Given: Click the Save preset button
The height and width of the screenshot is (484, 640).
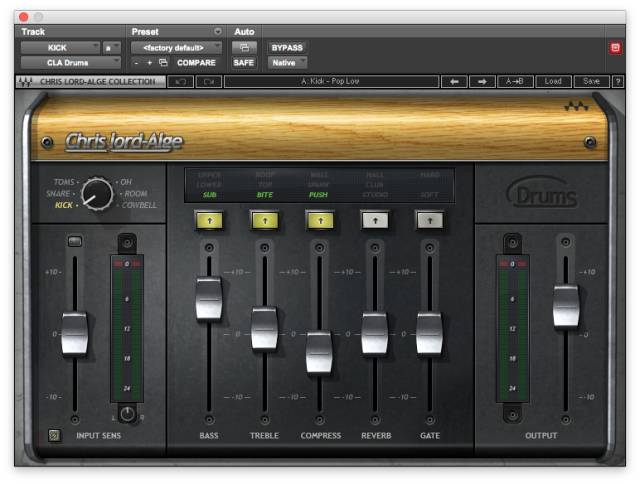Looking at the screenshot, I should coord(591,82).
